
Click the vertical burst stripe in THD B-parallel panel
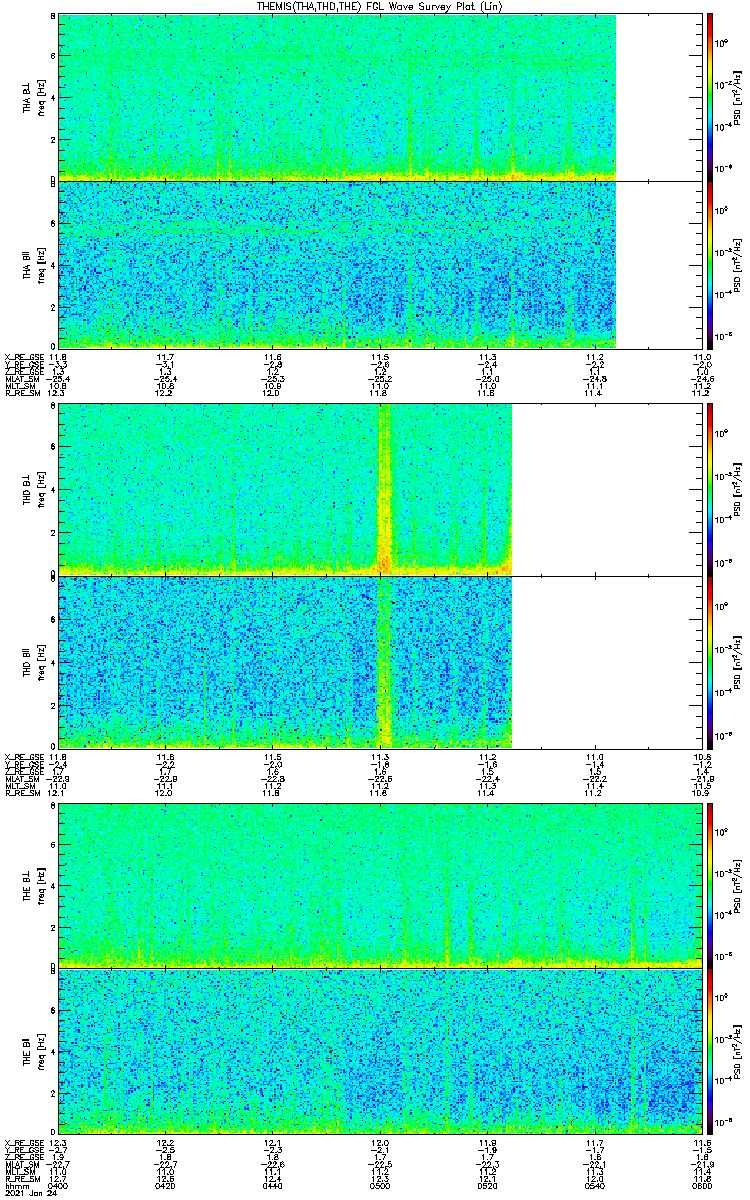[383, 662]
